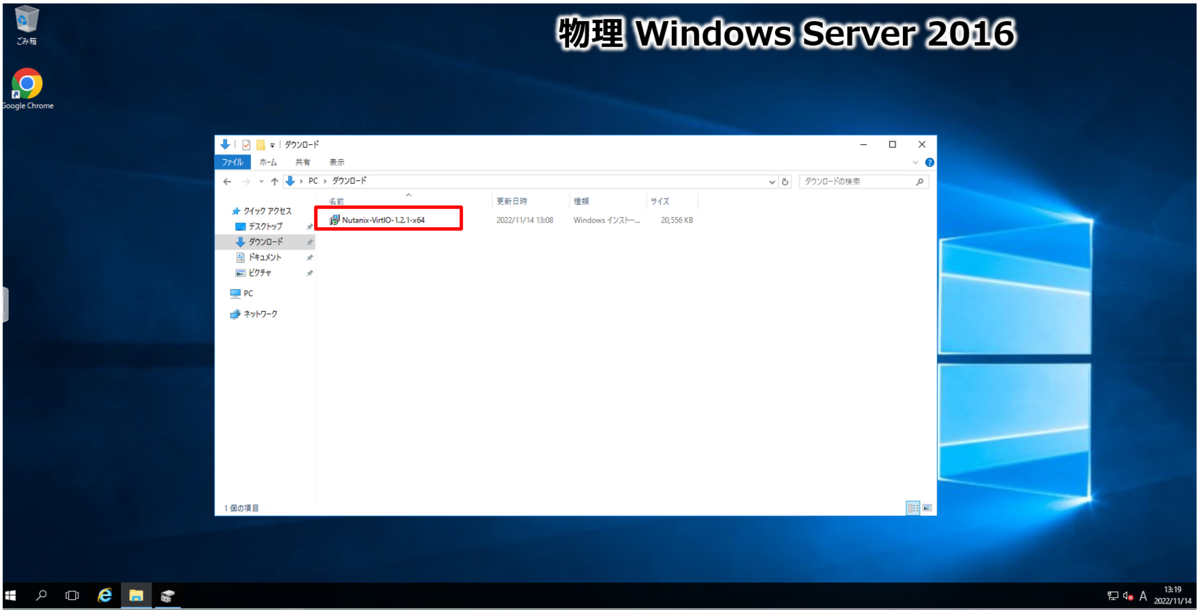Close the ダウンロード Explorer window
This screenshot has width=1200, height=613.
click(x=922, y=145)
